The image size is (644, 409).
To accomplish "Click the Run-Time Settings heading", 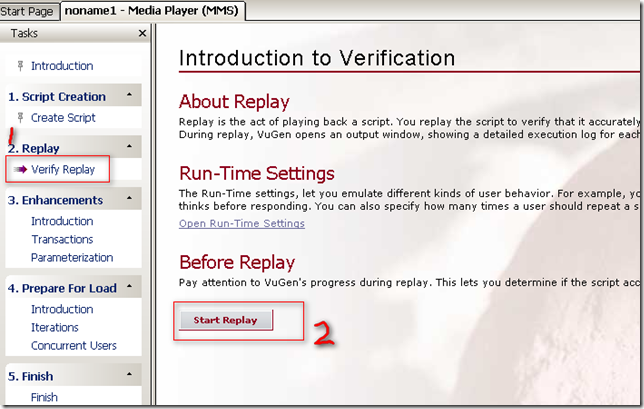I will tap(257, 173).
